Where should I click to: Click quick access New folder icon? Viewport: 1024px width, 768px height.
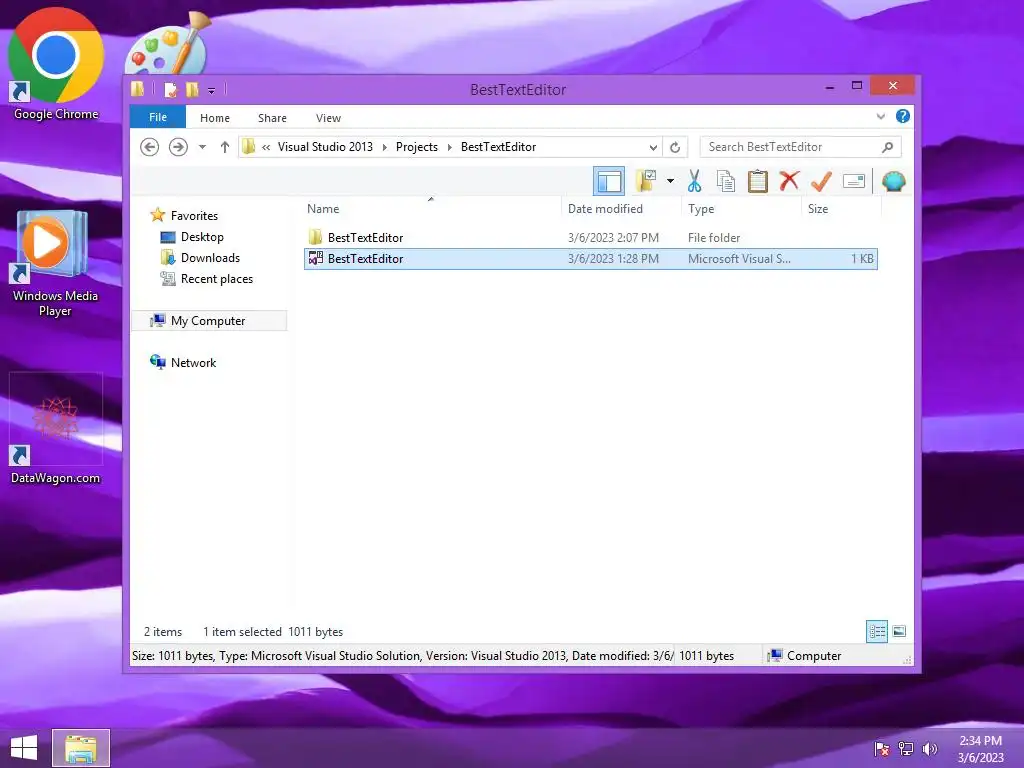[192, 89]
